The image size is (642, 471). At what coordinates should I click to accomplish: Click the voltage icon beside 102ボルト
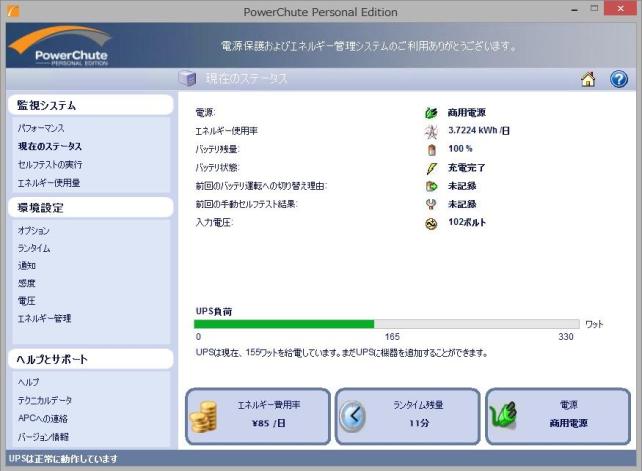pyautogui.click(x=431, y=223)
